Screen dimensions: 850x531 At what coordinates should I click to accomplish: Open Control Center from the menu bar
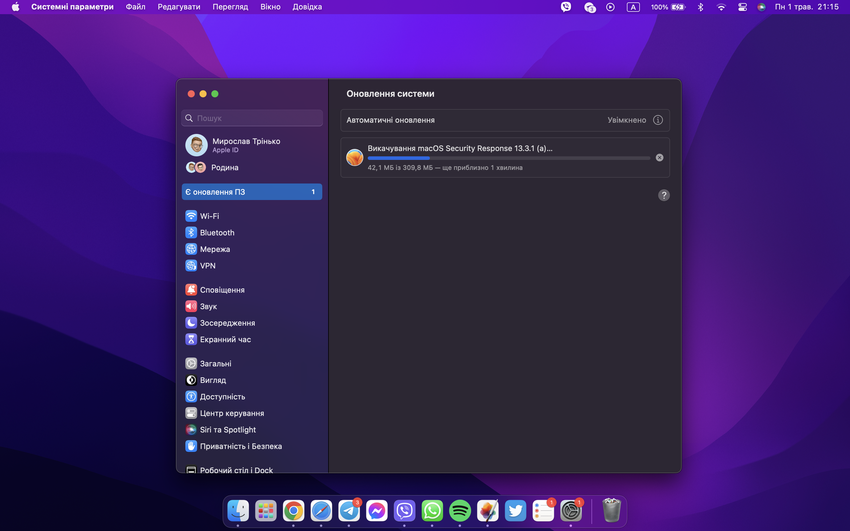pos(742,7)
